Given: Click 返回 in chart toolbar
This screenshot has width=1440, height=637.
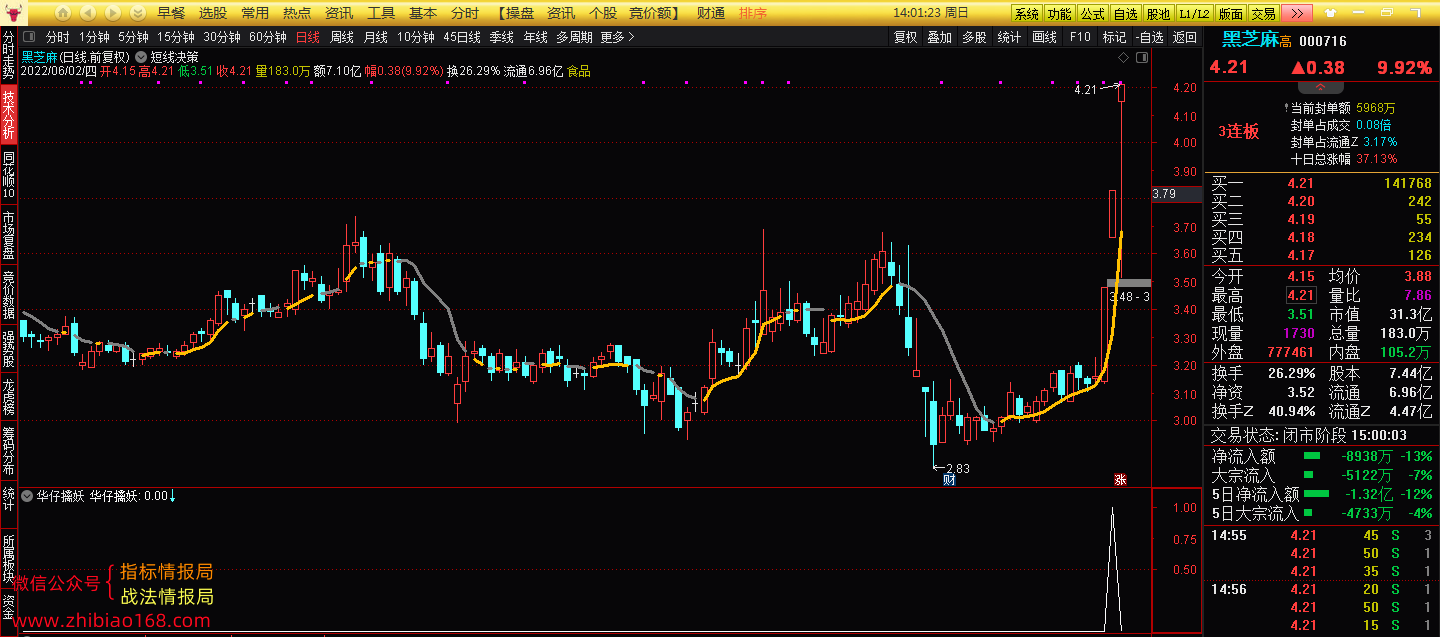Looking at the screenshot, I should click(x=1184, y=37).
